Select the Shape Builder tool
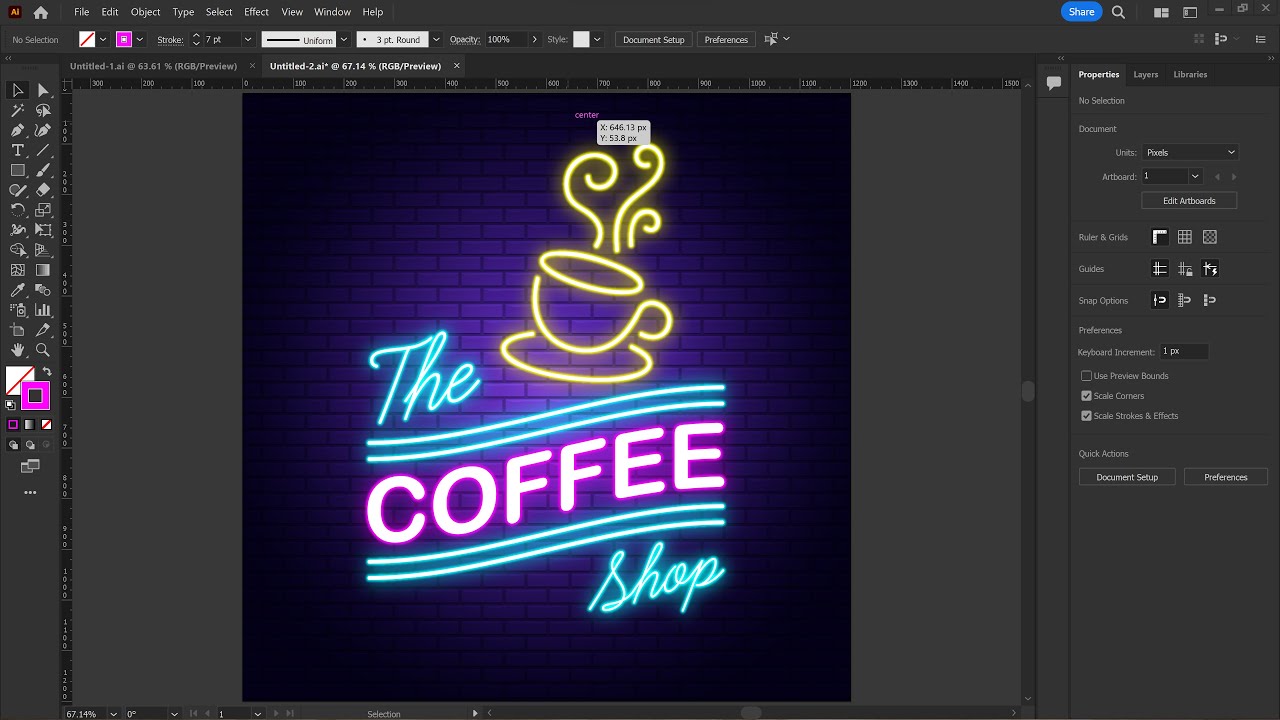The image size is (1280, 720). click(17, 250)
